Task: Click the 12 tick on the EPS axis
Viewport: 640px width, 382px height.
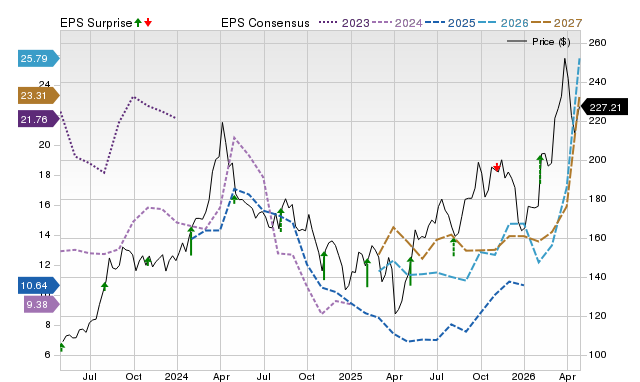Action: [44, 265]
